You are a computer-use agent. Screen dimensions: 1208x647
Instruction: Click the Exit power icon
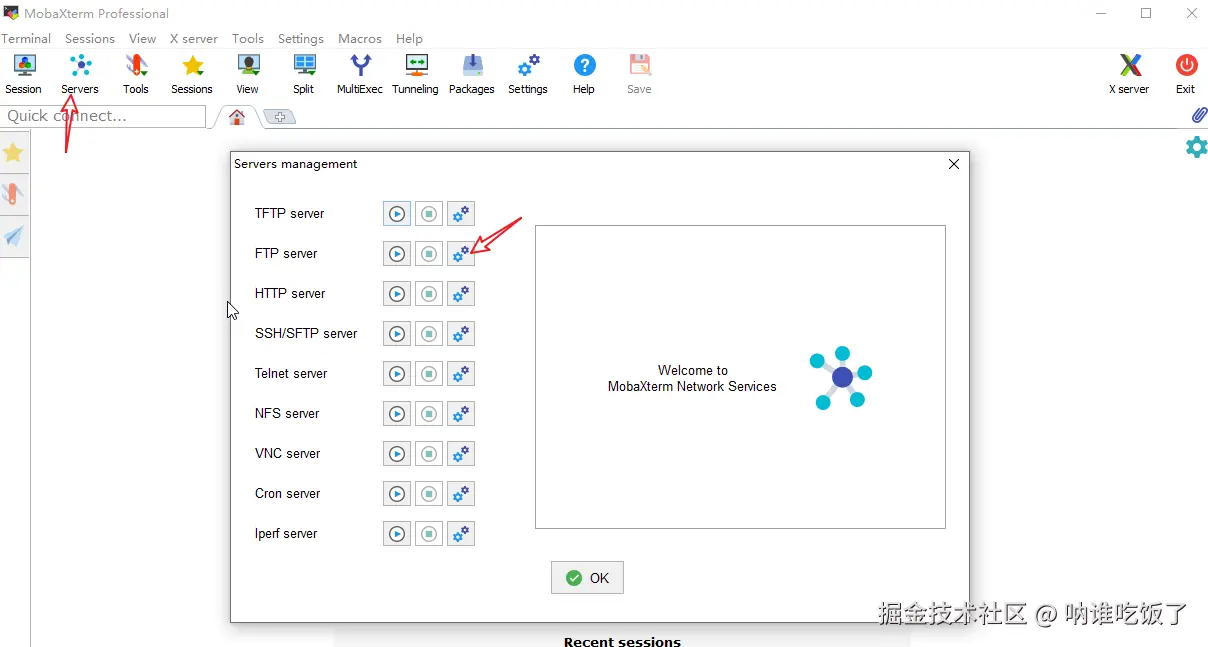[1186, 75]
